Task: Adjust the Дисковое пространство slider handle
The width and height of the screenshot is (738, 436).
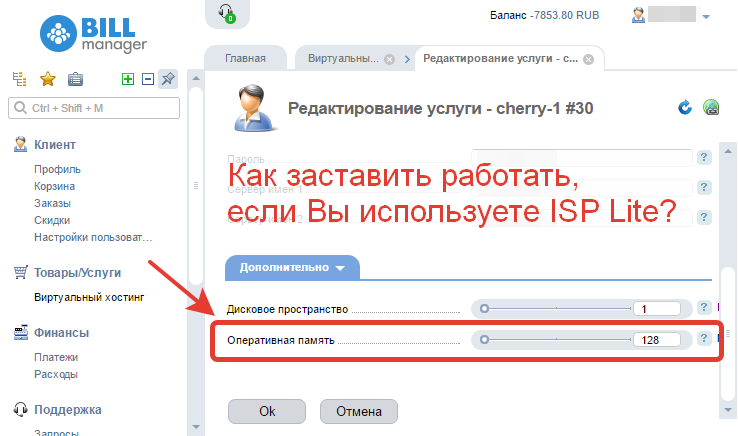Action: pyautogui.click(x=484, y=309)
